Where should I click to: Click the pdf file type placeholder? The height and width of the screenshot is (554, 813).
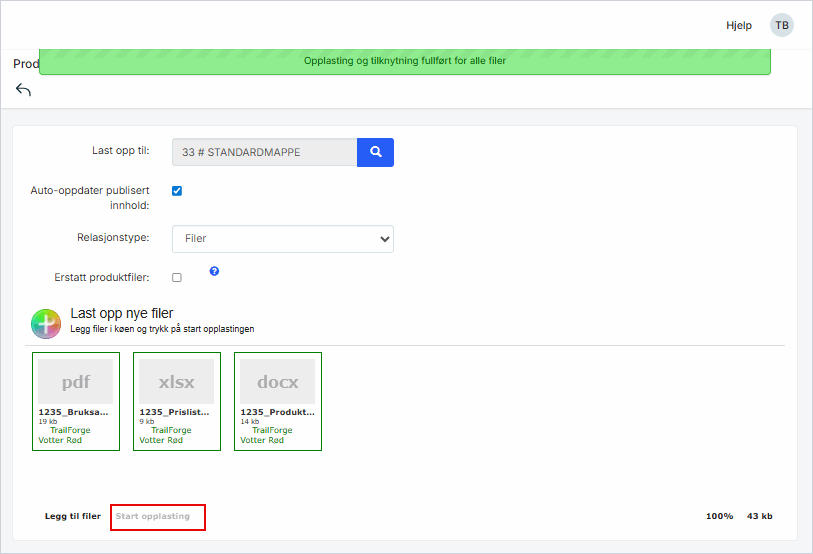pos(76,382)
